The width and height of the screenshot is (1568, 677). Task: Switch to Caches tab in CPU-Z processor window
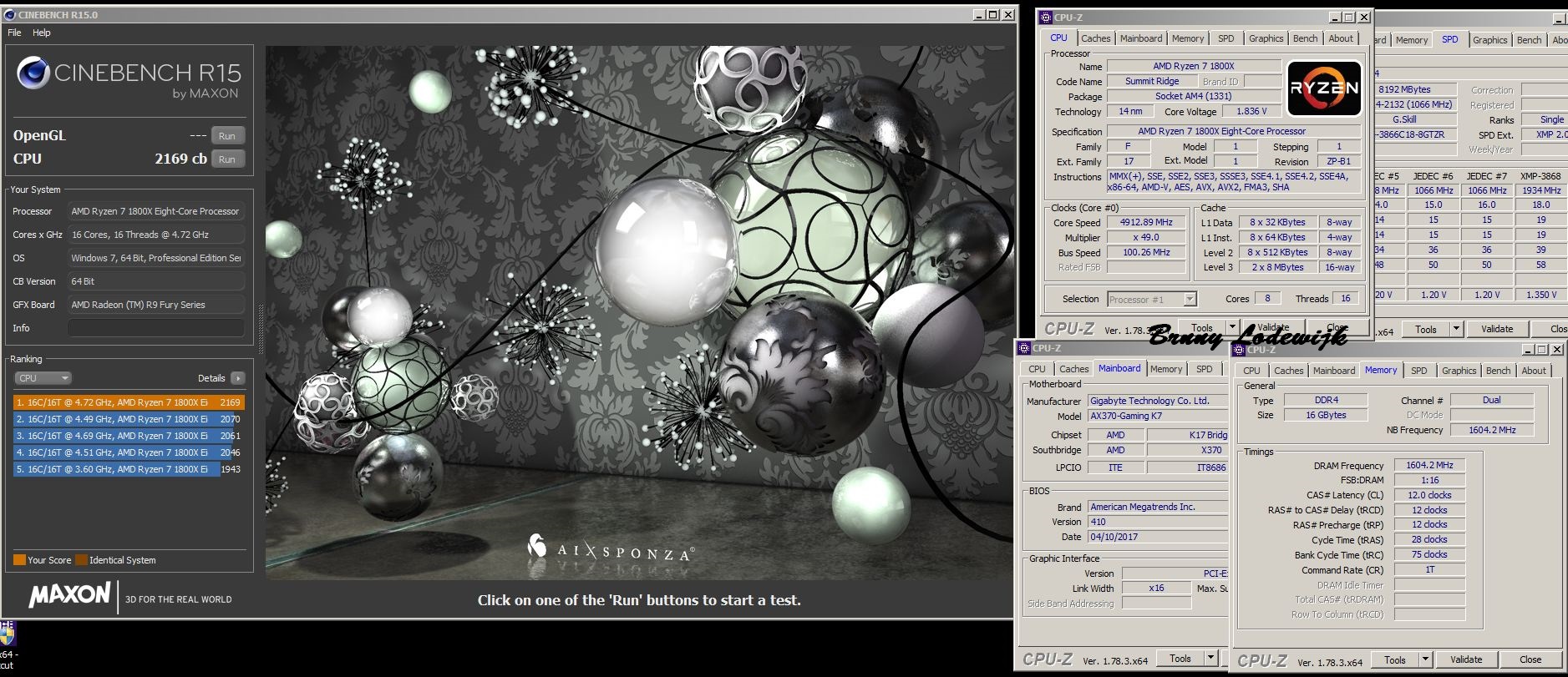tap(1095, 38)
